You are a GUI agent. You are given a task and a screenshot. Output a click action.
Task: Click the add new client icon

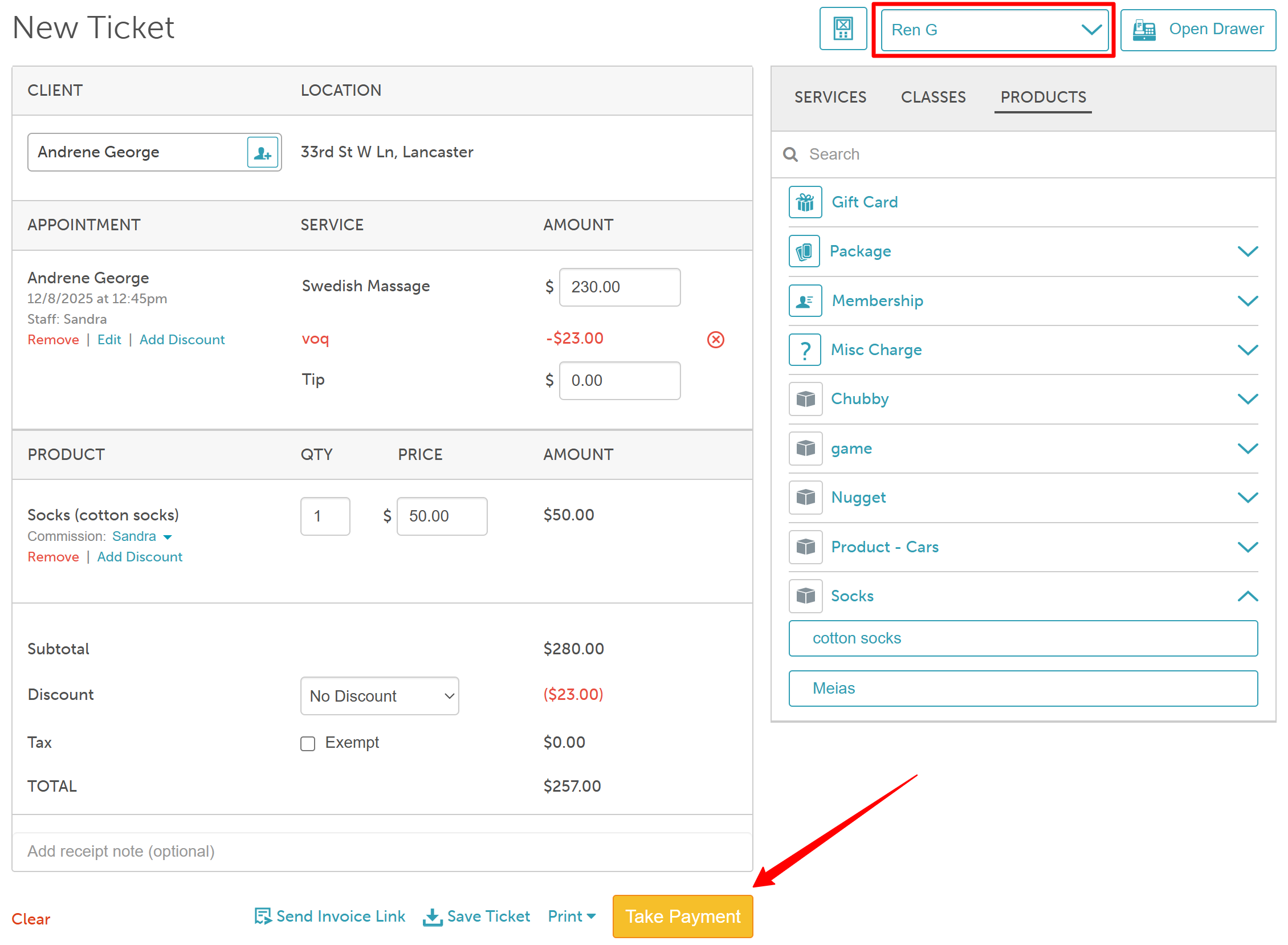point(263,153)
